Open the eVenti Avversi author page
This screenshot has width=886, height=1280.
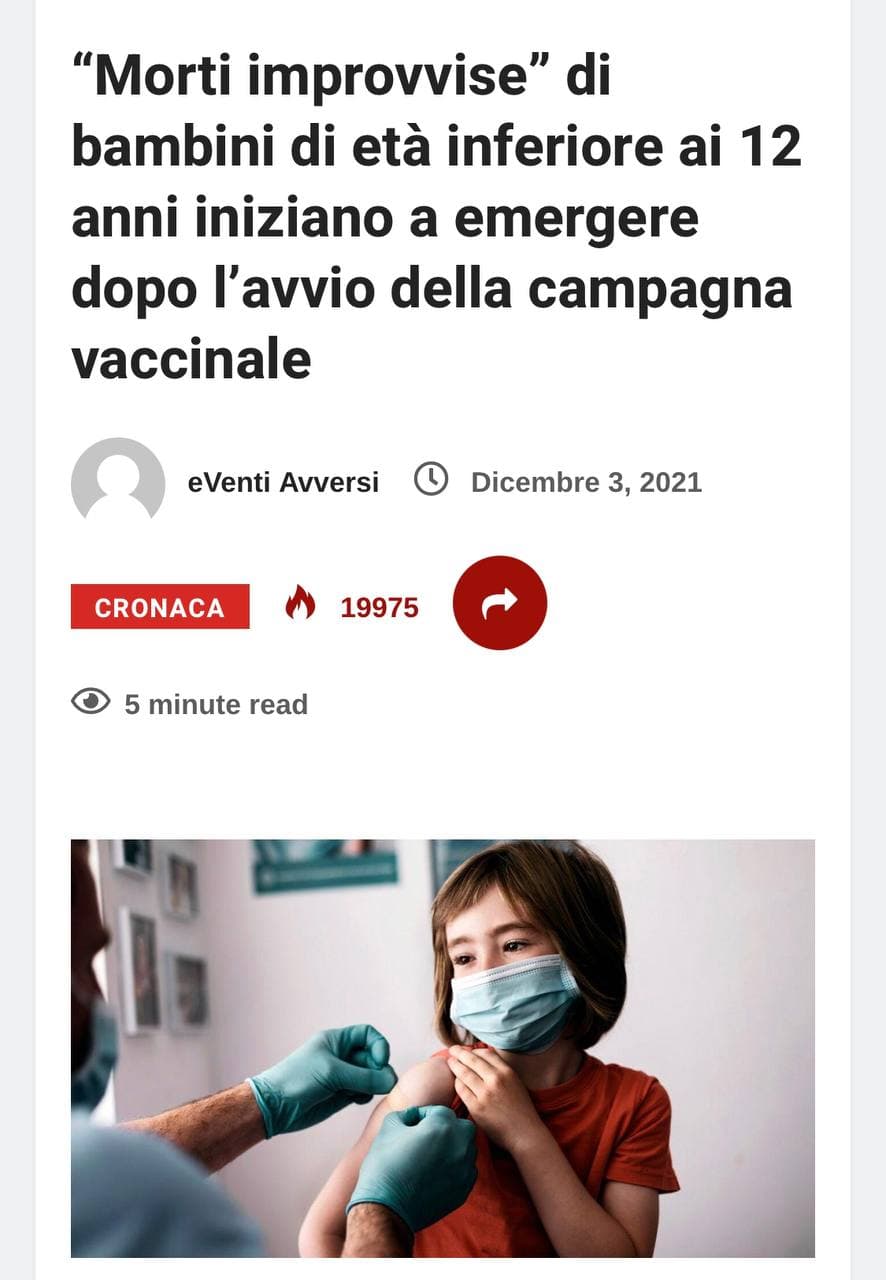tap(283, 482)
